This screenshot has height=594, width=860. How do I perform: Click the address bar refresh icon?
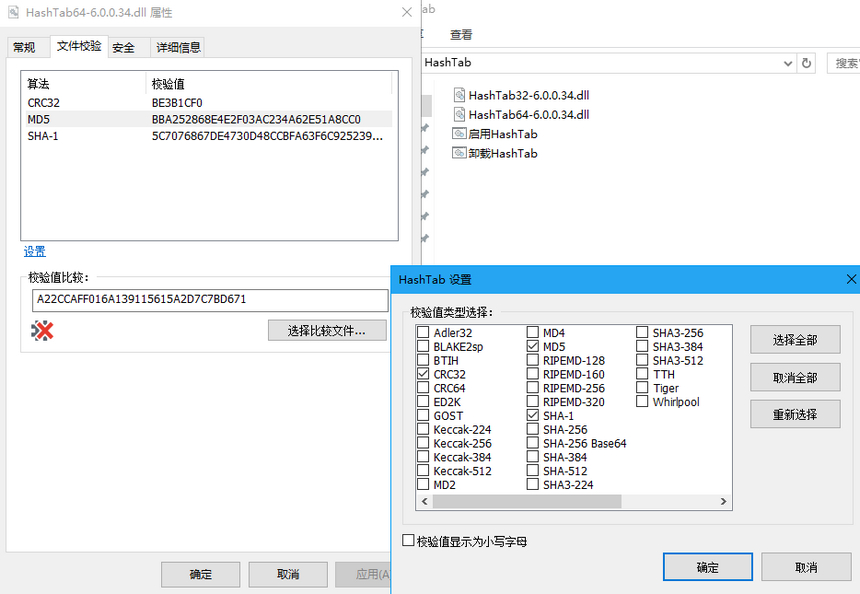coord(808,62)
